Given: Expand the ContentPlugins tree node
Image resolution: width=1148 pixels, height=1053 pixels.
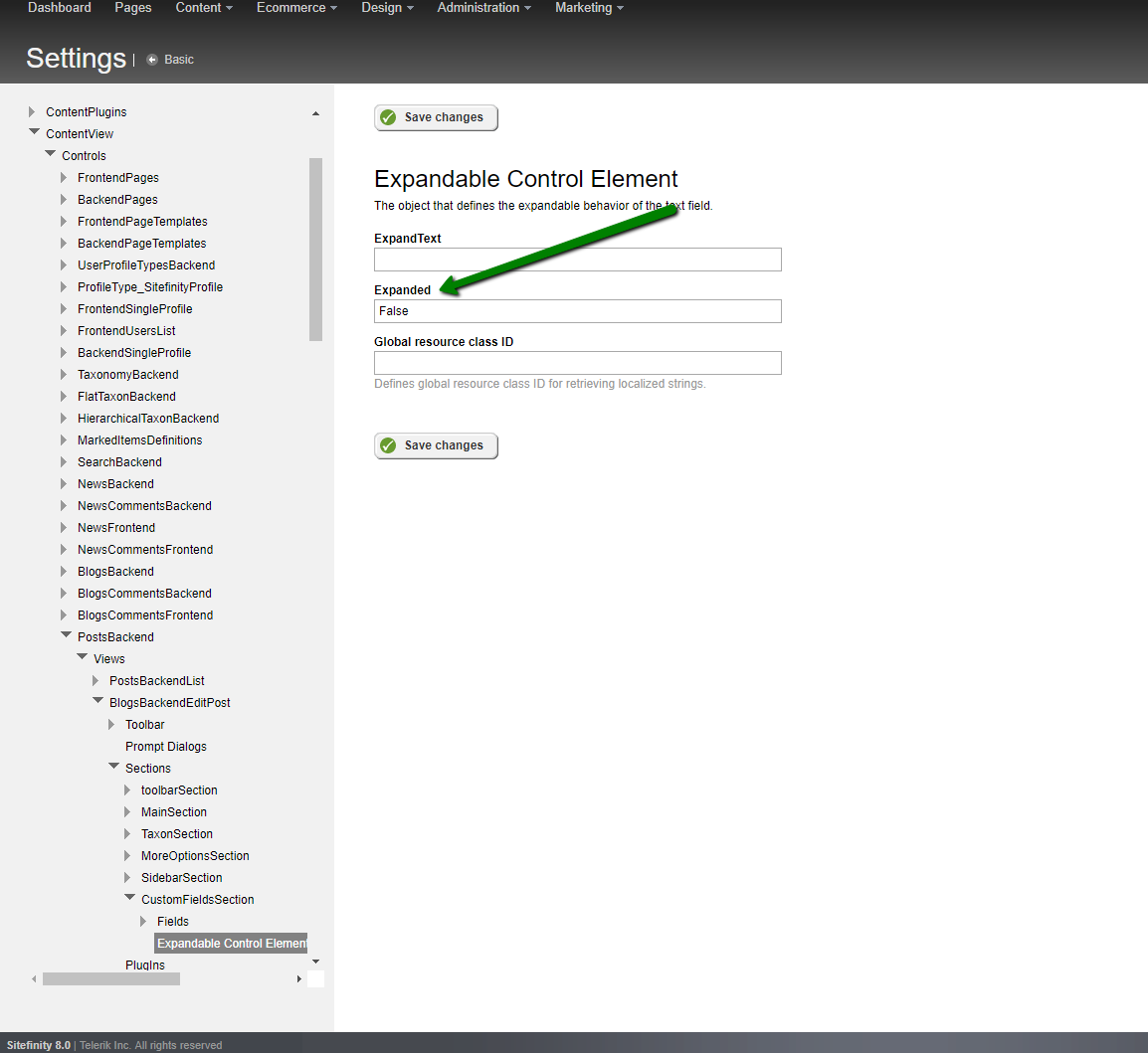Looking at the screenshot, I should [32, 112].
